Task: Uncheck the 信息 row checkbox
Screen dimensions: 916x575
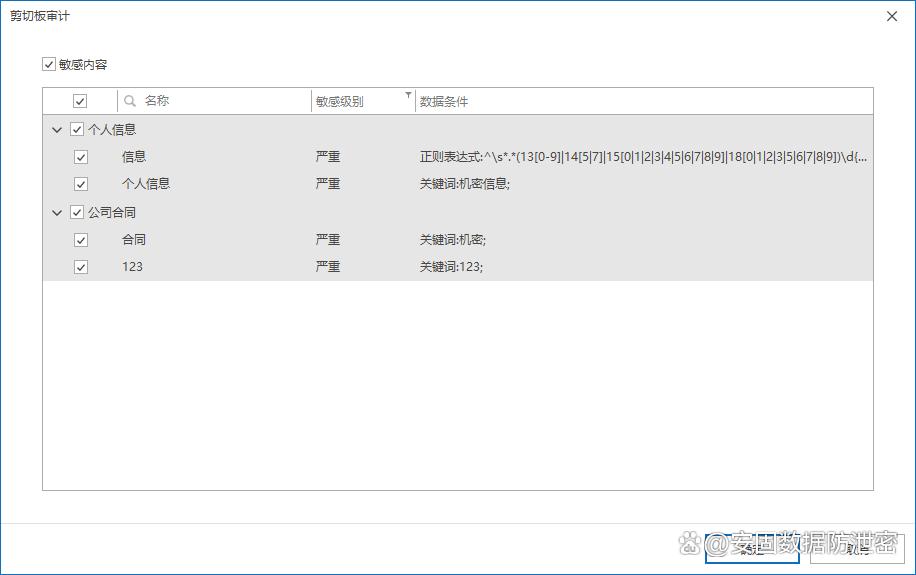Action: pos(81,157)
